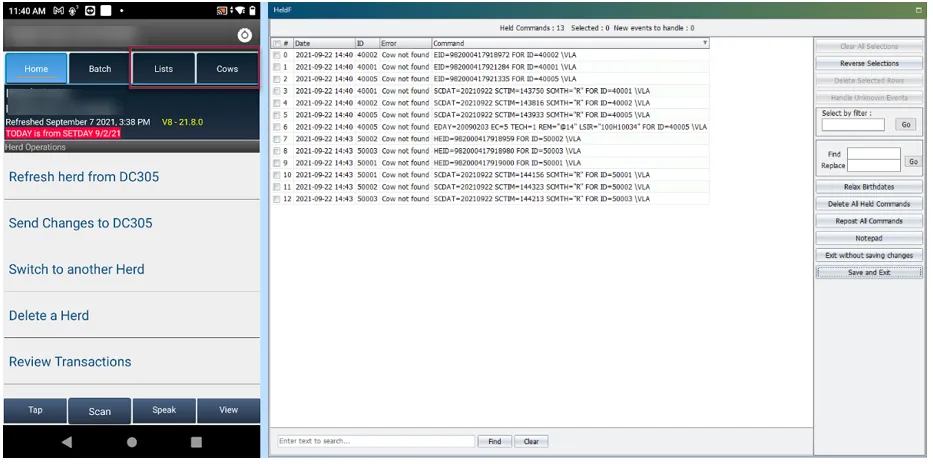
Task: Tap the circular refresh icon in phone header
Action: 245,35
